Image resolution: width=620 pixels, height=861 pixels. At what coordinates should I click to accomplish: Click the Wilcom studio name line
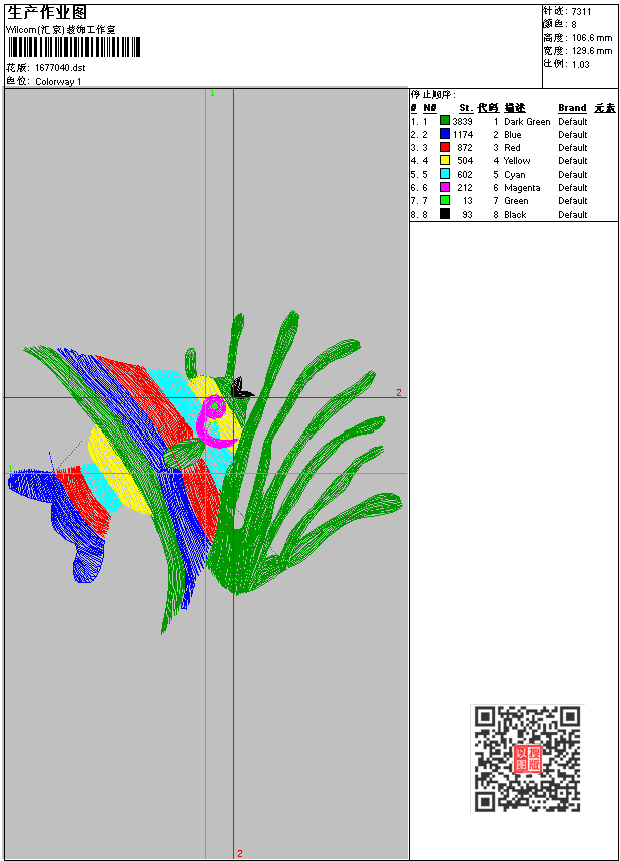(61, 30)
